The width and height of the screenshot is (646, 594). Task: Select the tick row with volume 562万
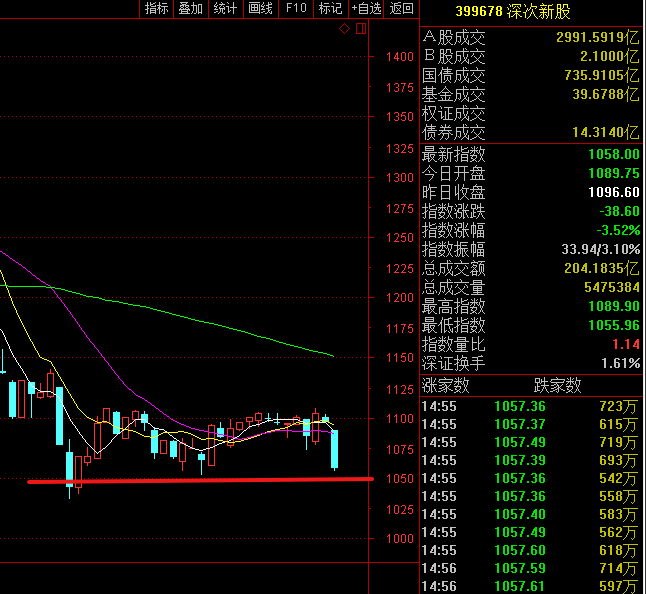tap(530, 532)
